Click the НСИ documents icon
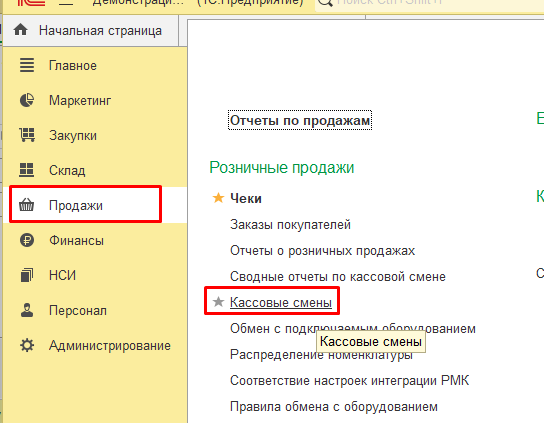Viewport: 544px width, 423px height. (x=27, y=275)
